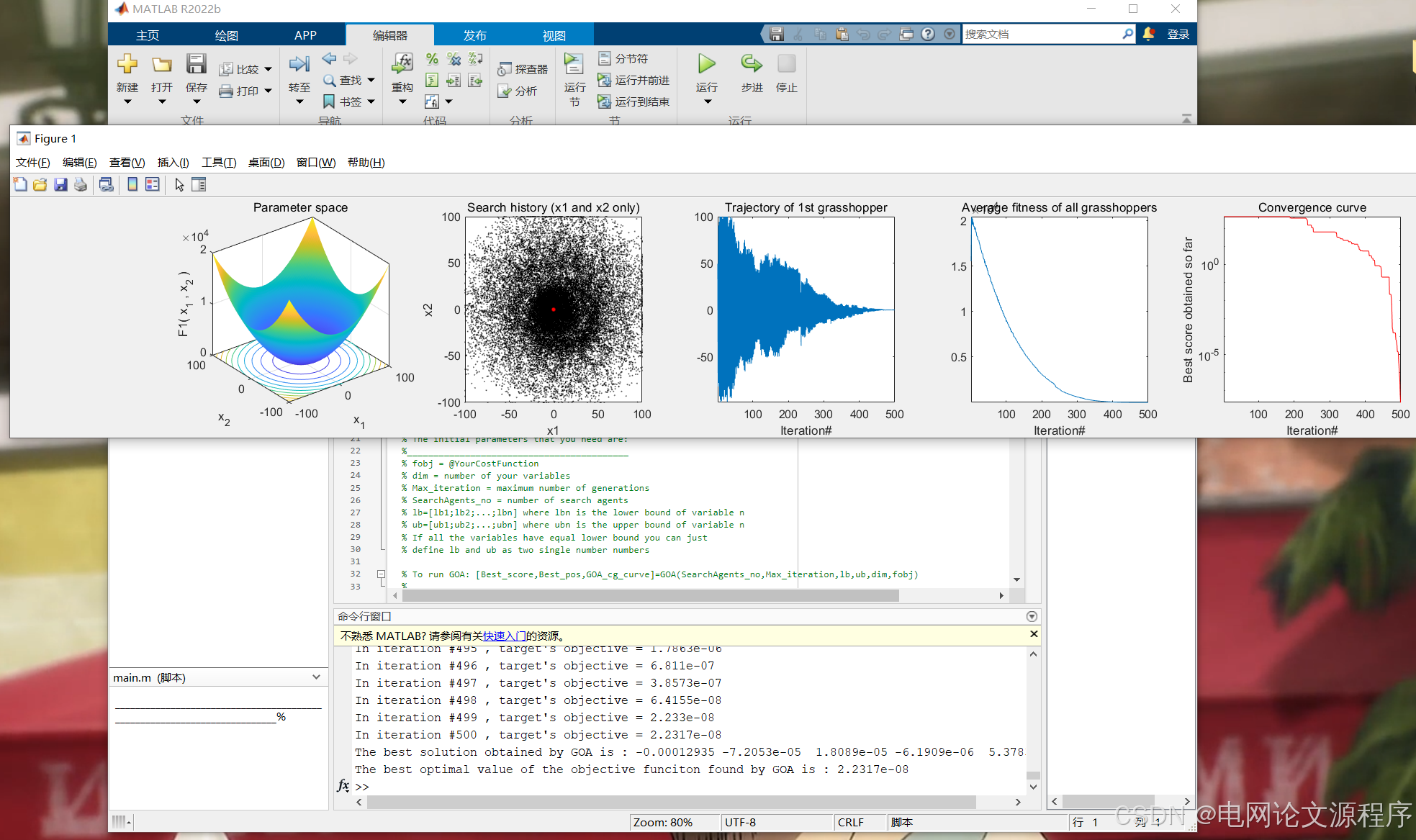Open the Find (查找) tool
The image size is (1416, 840).
point(348,80)
